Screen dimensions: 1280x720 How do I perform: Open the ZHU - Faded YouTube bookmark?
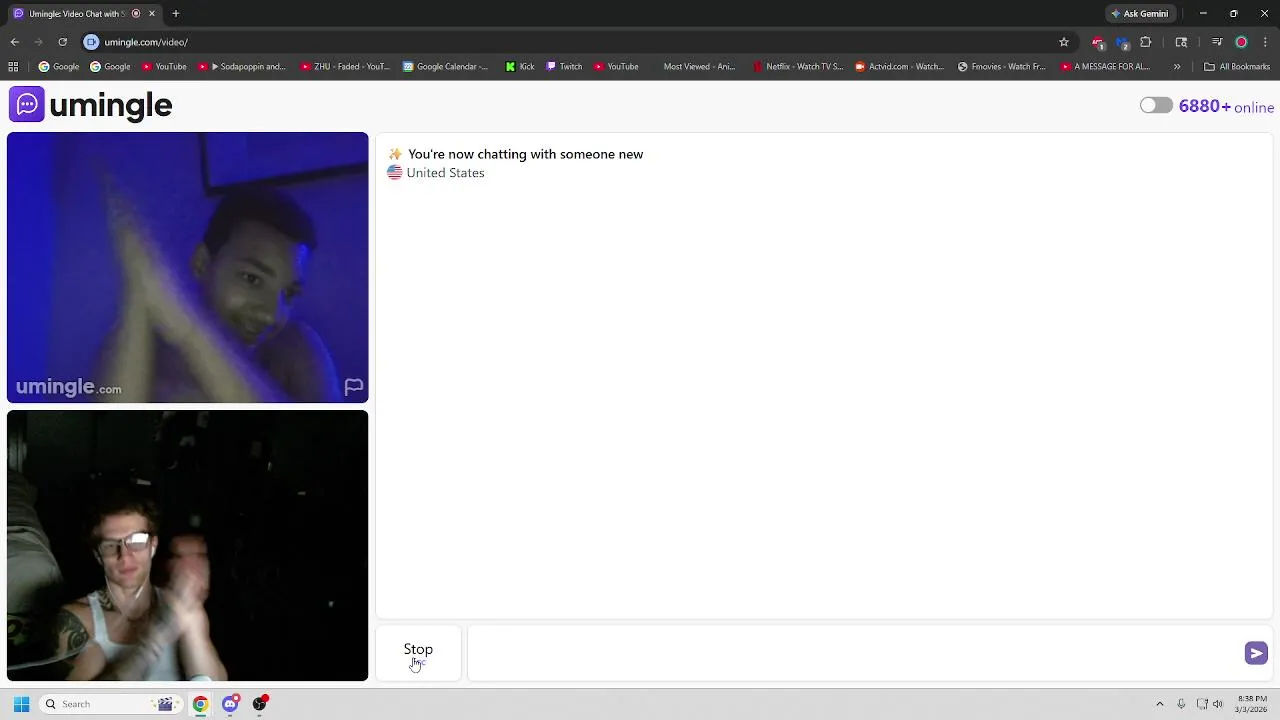345,67
